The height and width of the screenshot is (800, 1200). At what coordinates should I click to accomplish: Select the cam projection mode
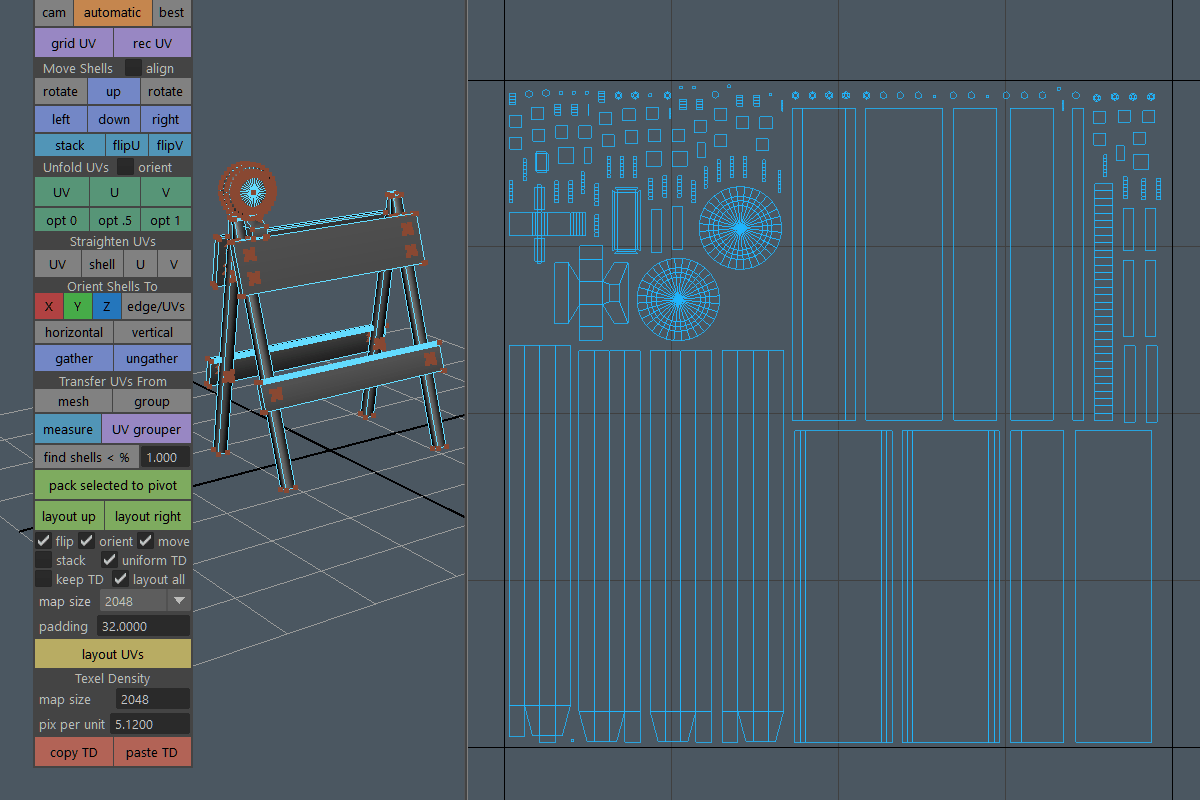tap(54, 13)
